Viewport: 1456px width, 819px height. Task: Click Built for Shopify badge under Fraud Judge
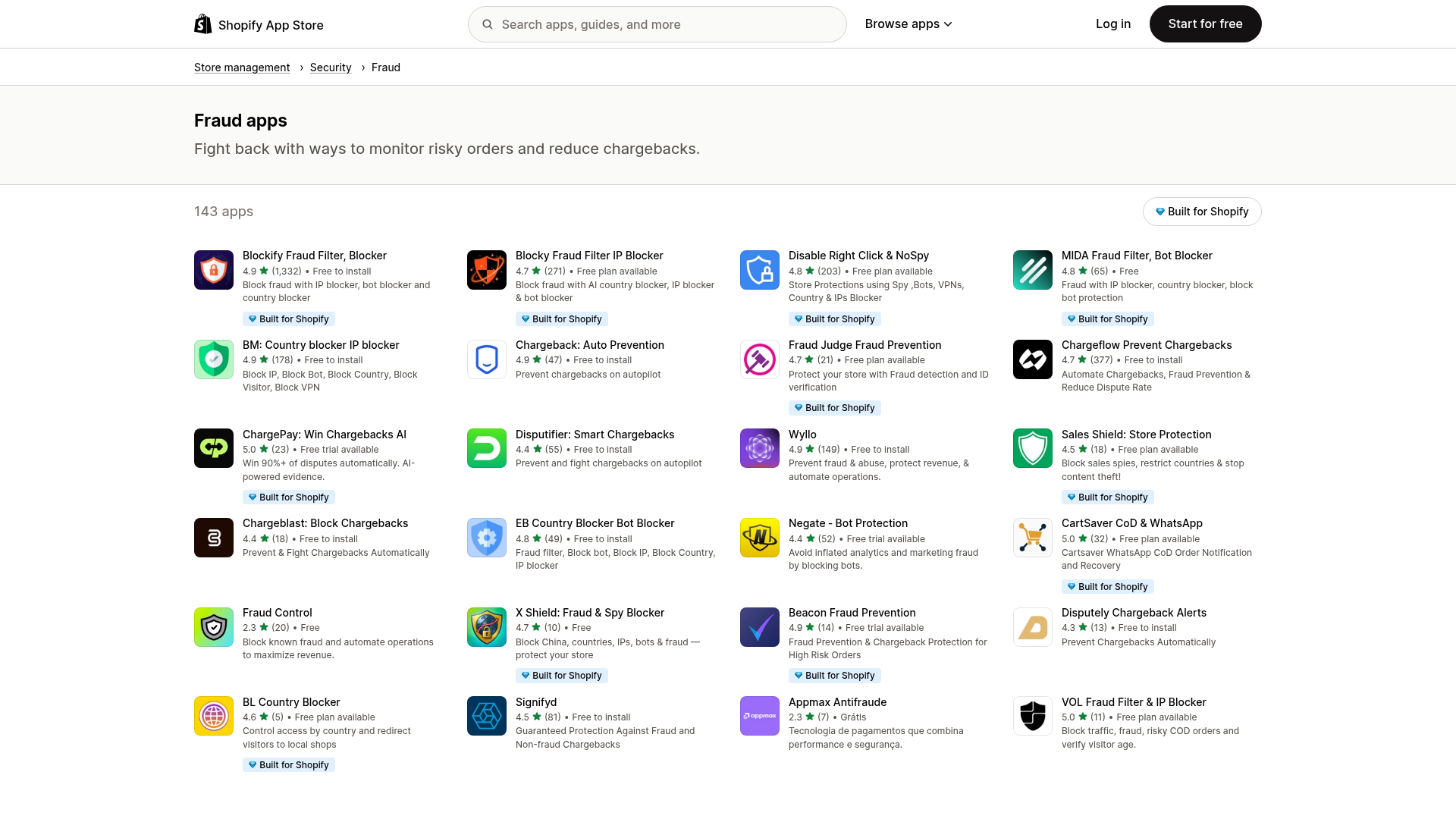pos(835,408)
